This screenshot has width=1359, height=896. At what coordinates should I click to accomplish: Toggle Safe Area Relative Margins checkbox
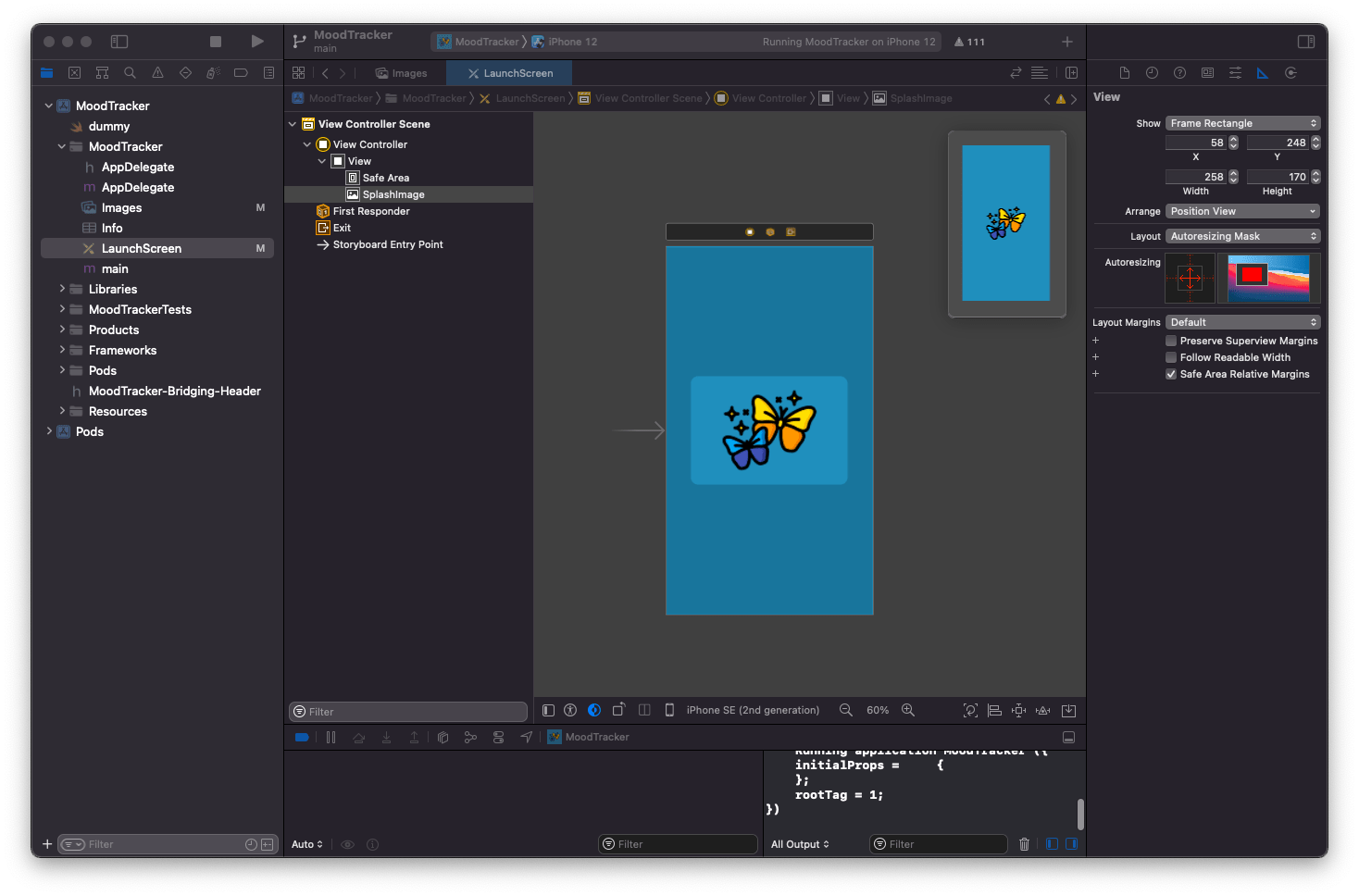click(1171, 374)
